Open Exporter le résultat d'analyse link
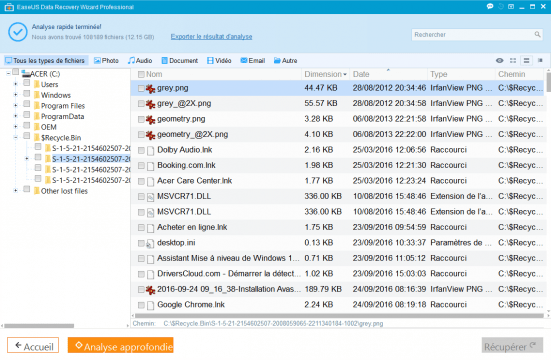The width and height of the screenshot is (551, 360). 211,37
